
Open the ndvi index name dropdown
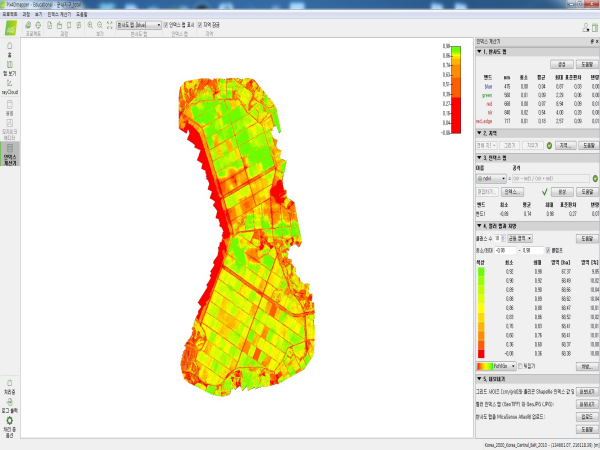point(491,179)
